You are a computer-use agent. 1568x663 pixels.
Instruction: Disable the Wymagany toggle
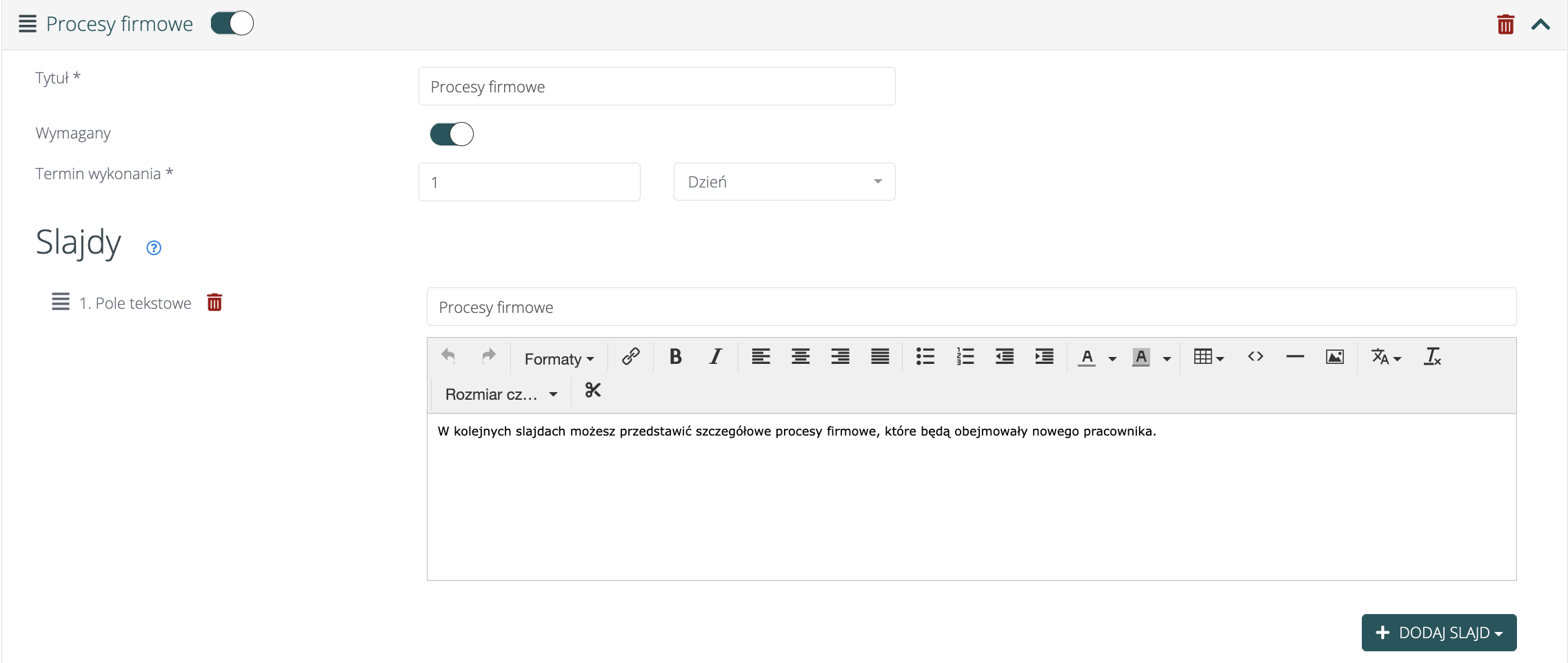[x=452, y=134]
